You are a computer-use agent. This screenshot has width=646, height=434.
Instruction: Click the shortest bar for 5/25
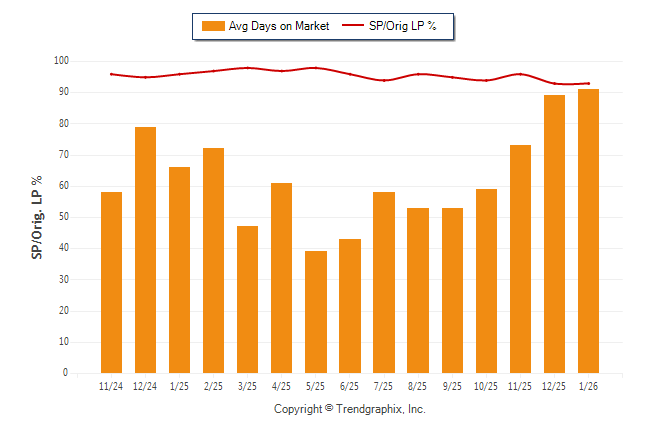click(x=315, y=312)
